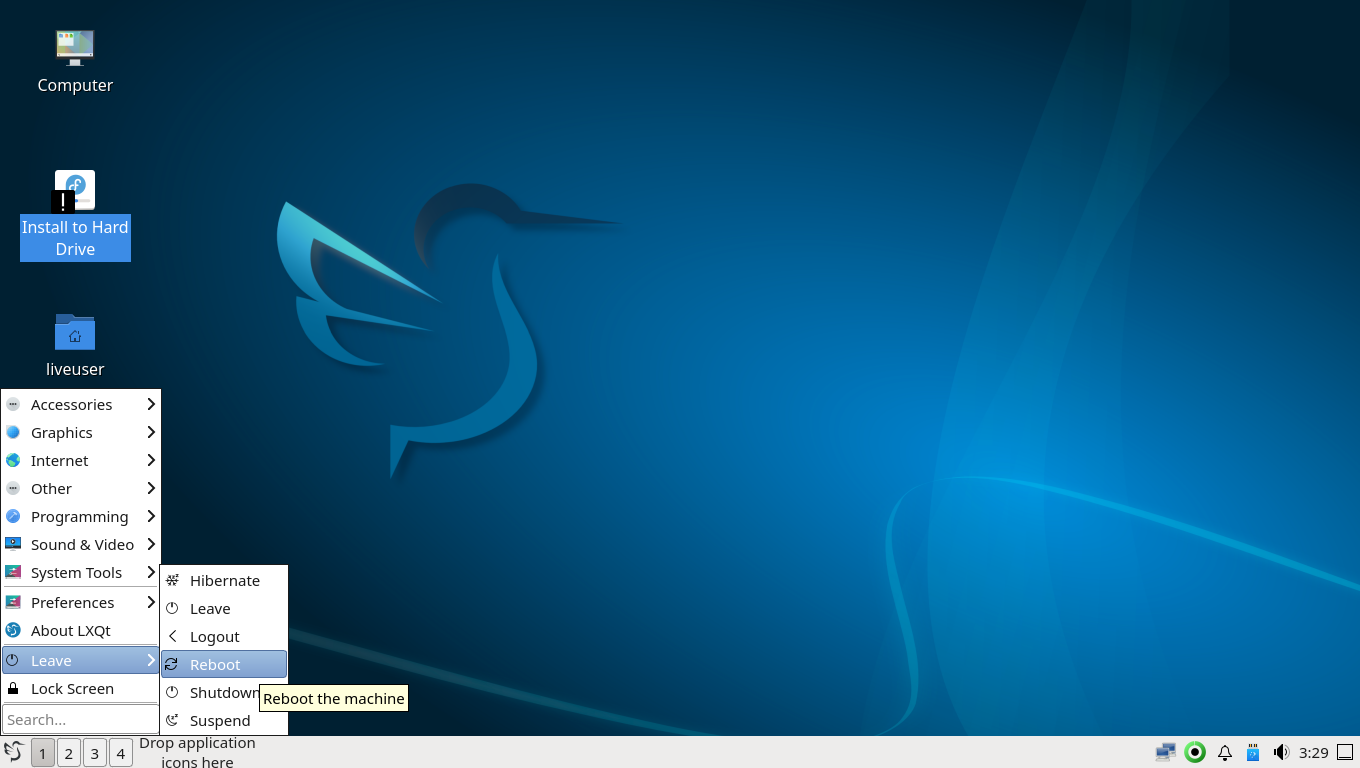The width and height of the screenshot is (1360, 768).
Task: Click the Internet globe icon
Action: tap(13, 461)
